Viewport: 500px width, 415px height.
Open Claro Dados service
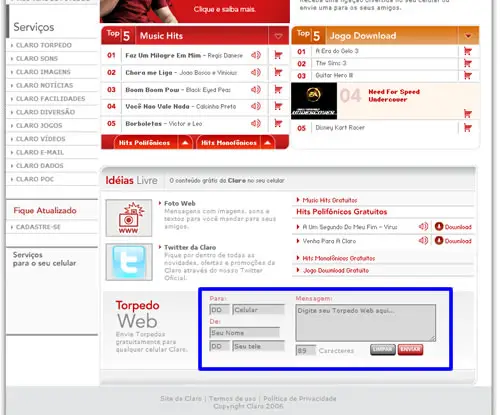pyautogui.click(x=39, y=166)
